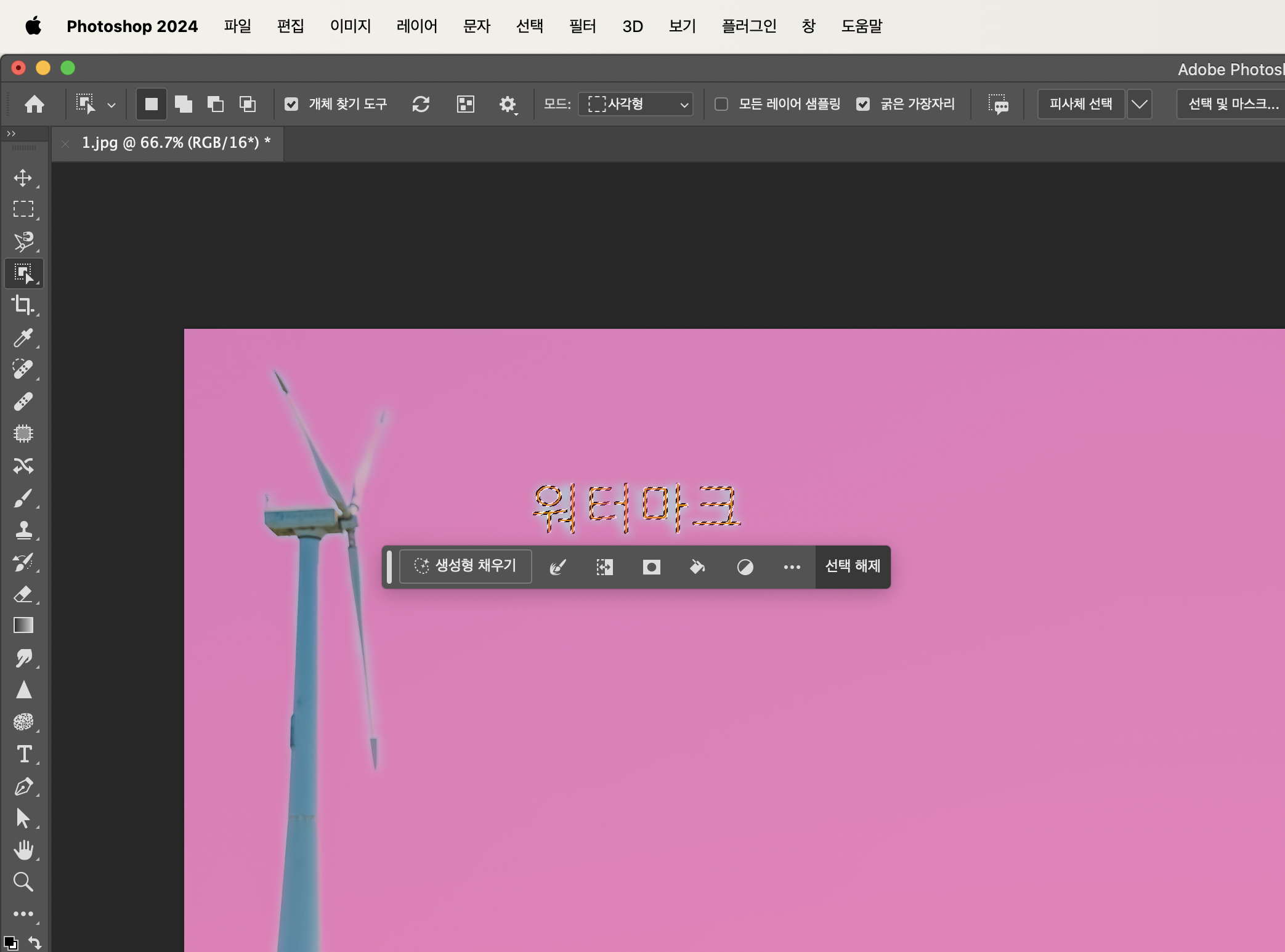Select the Crop tool
Screen dimensions: 1285x952
tap(23, 305)
